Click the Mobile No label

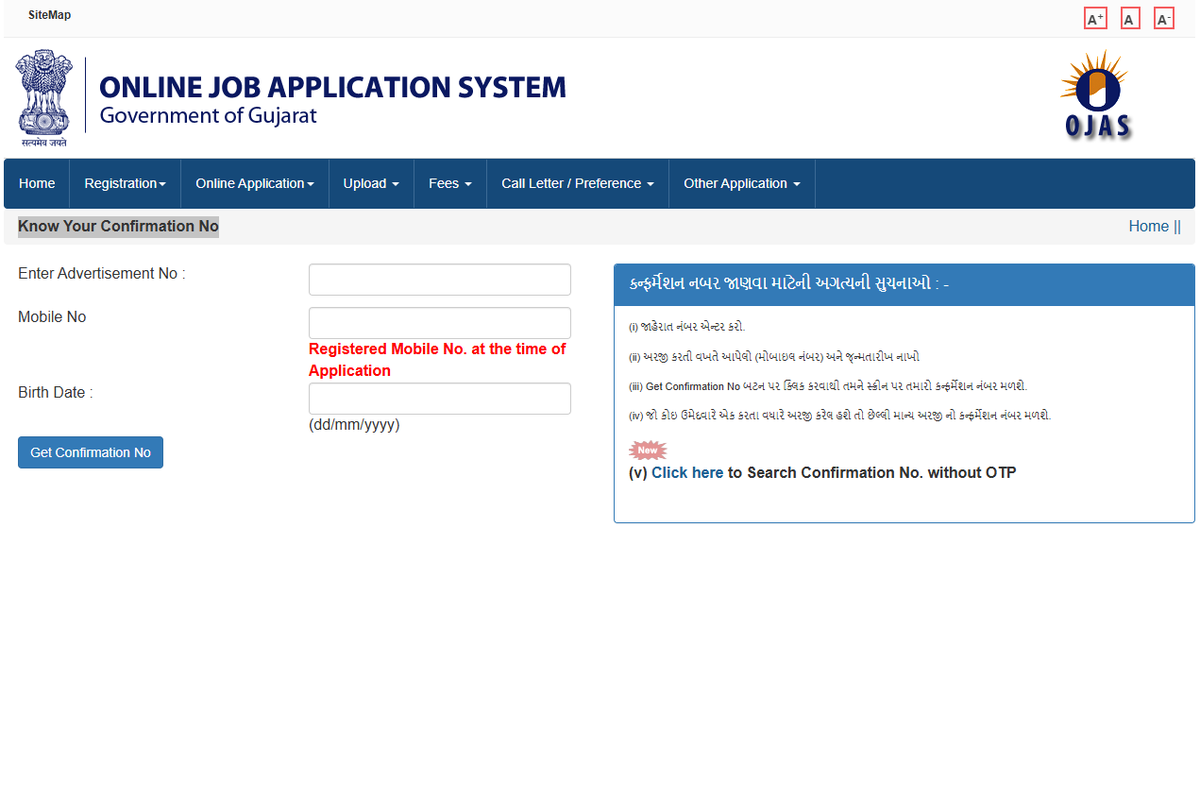52,317
